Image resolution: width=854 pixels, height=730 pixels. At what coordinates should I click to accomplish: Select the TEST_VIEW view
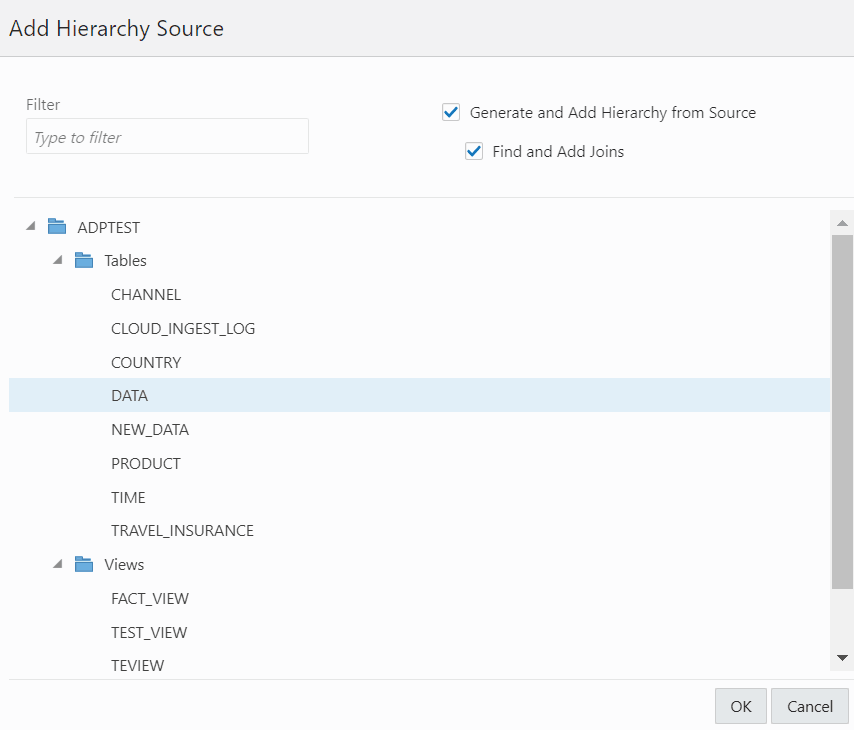pyautogui.click(x=149, y=632)
